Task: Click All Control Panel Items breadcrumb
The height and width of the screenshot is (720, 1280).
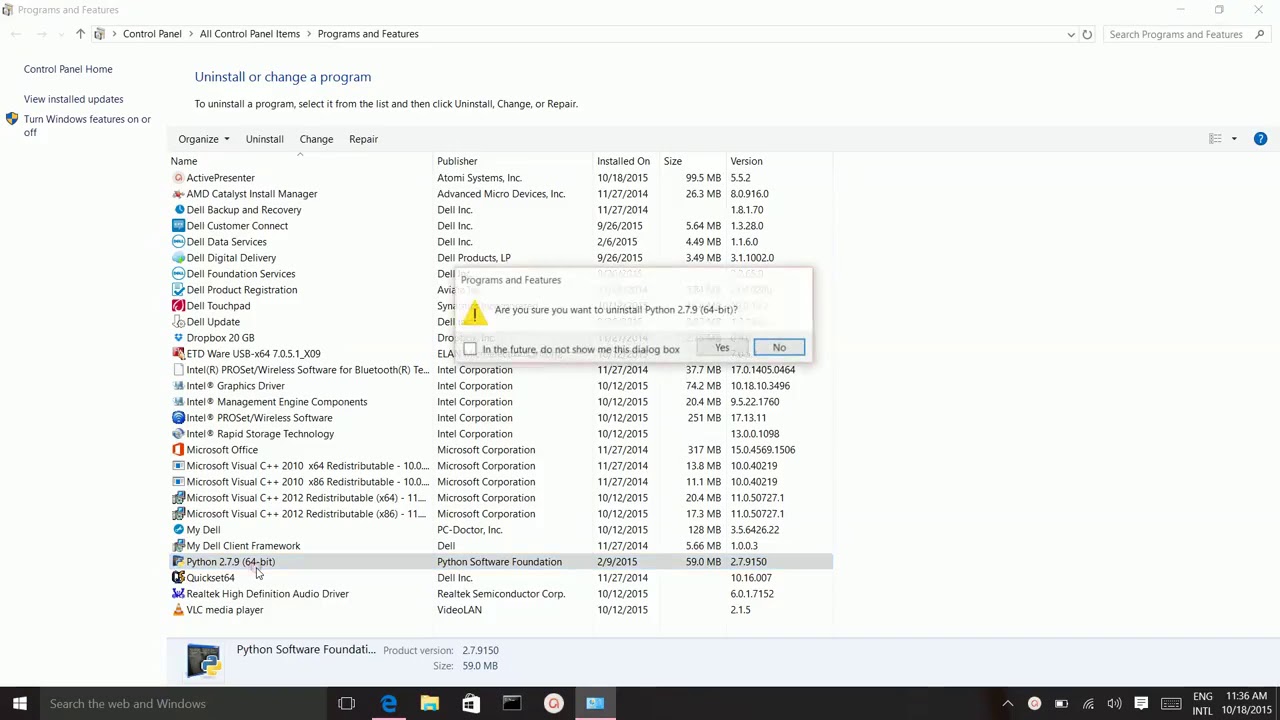Action: coord(250,34)
